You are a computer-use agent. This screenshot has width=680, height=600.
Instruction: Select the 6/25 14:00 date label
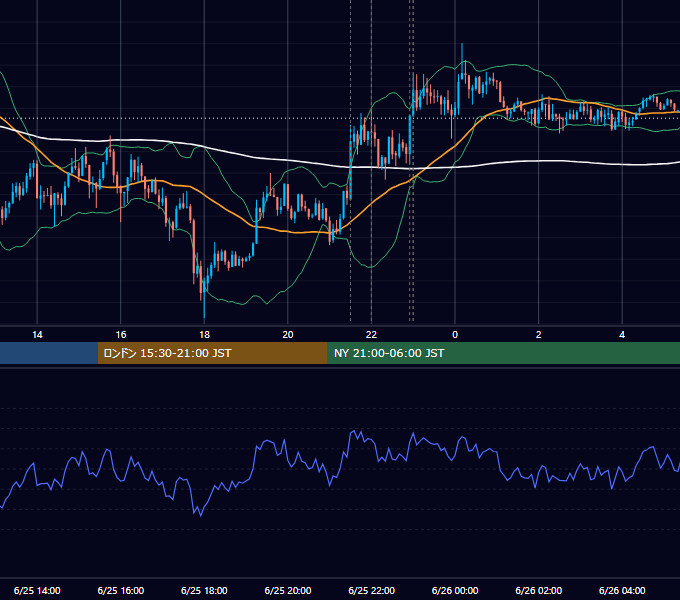[37, 590]
